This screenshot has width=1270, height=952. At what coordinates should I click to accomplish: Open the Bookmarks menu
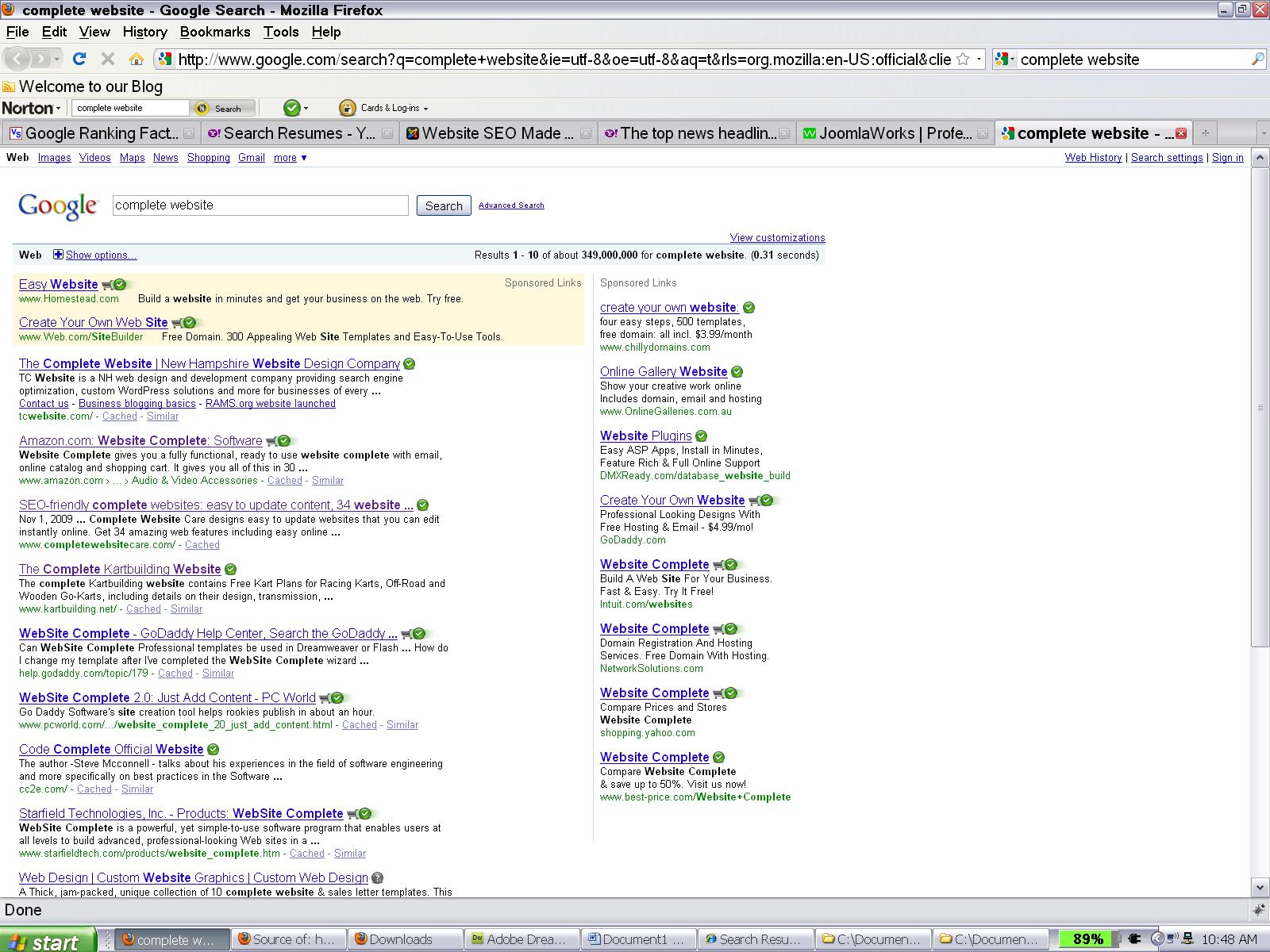pos(215,32)
